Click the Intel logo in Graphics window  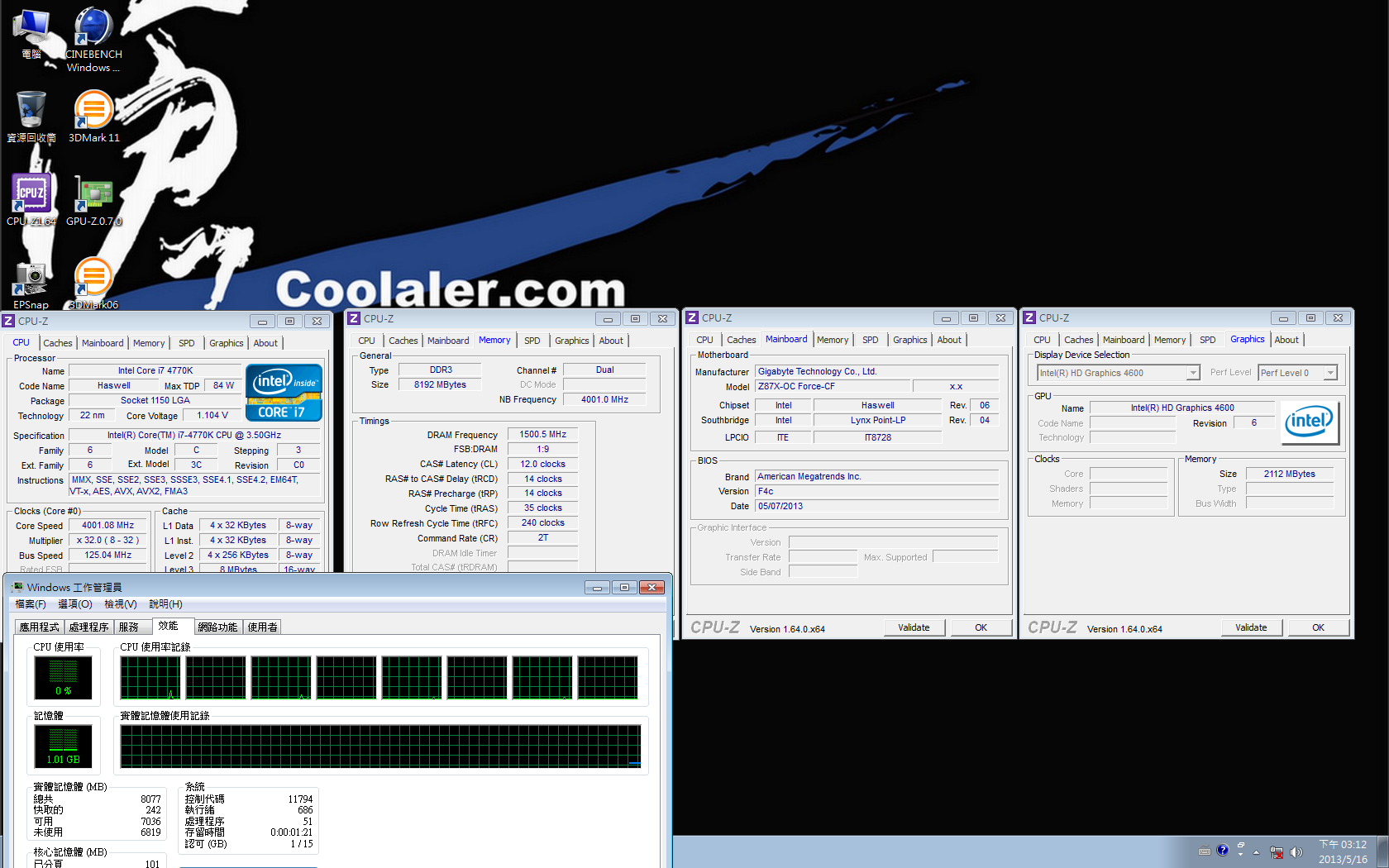point(1310,422)
